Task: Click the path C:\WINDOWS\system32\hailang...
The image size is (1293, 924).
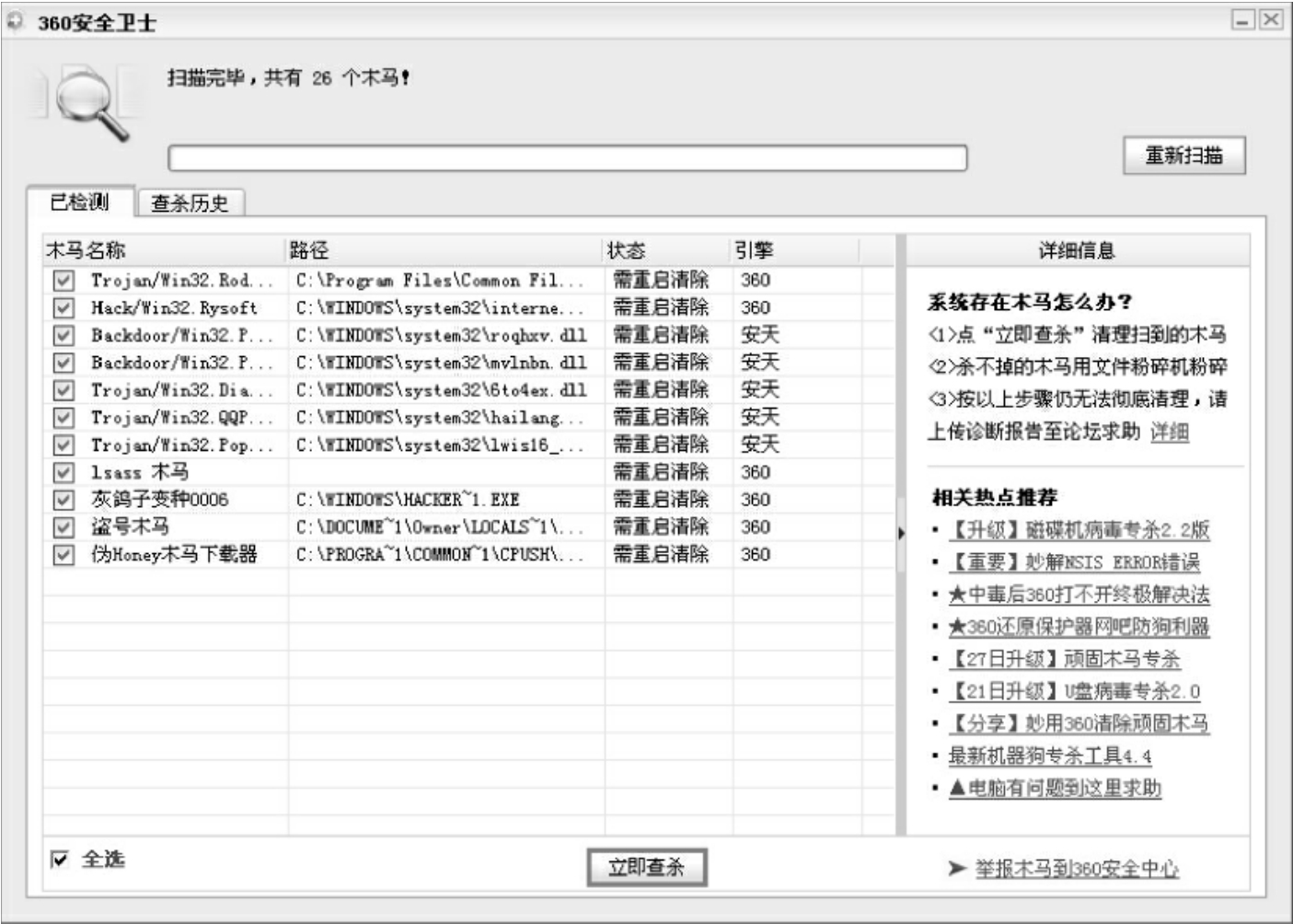Action: click(440, 418)
